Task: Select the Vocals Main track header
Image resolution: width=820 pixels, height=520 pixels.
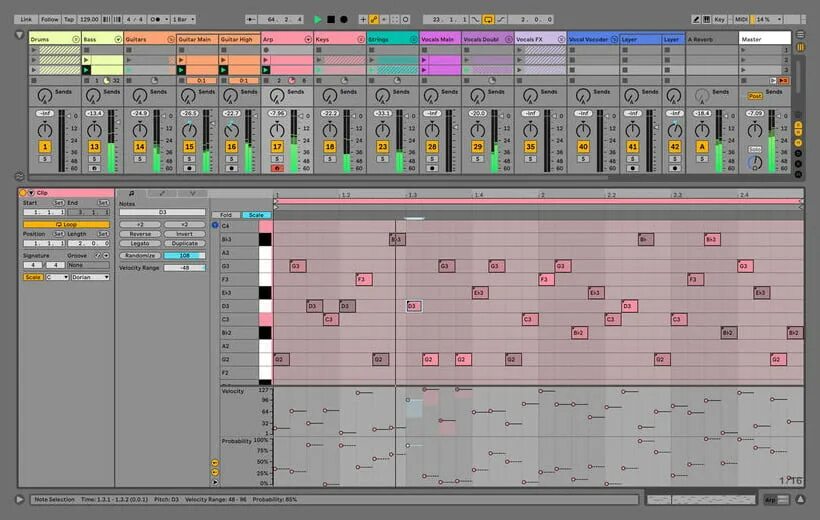Action: pos(440,39)
